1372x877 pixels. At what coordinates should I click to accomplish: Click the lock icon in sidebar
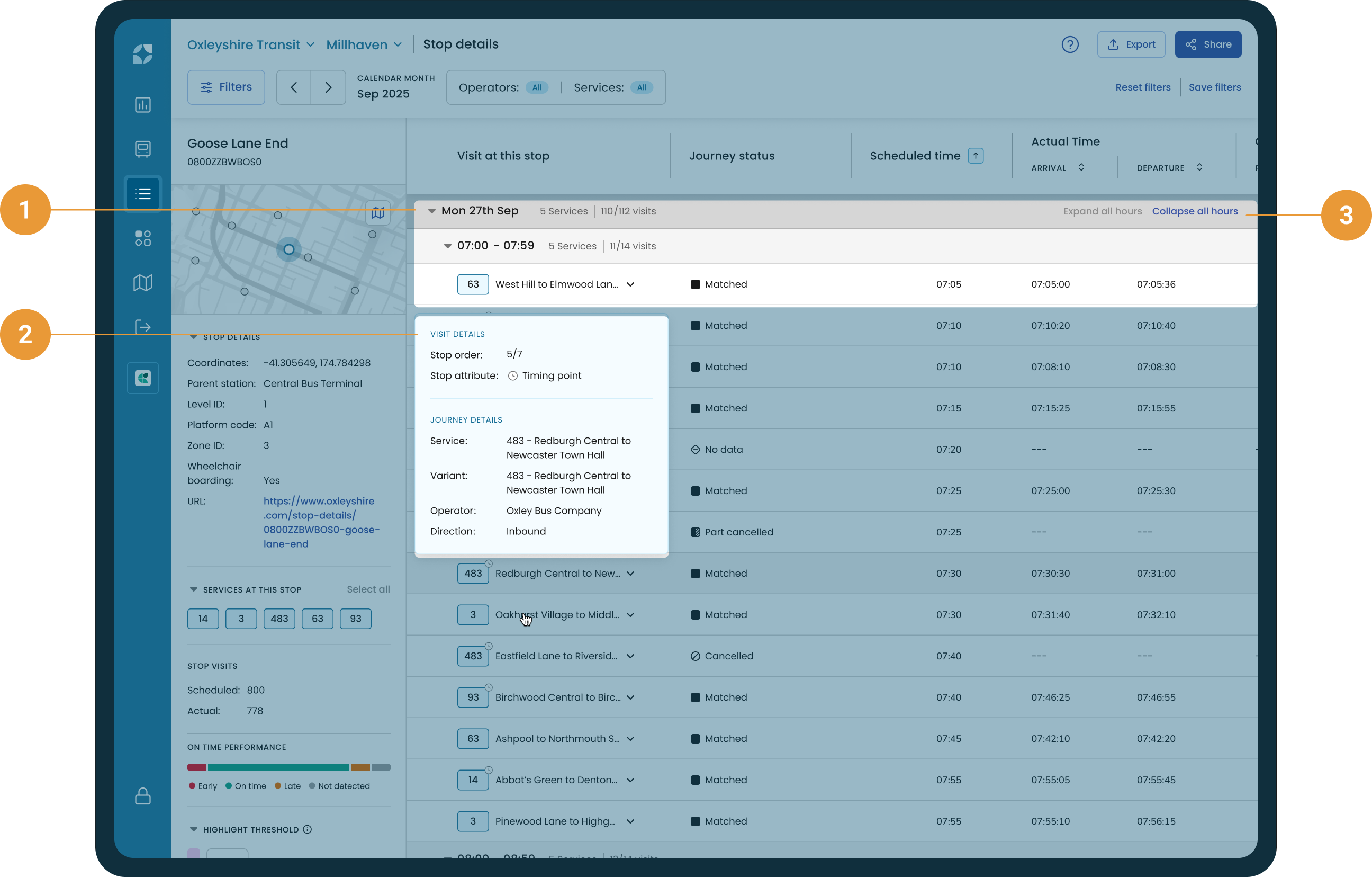coord(142,796)
